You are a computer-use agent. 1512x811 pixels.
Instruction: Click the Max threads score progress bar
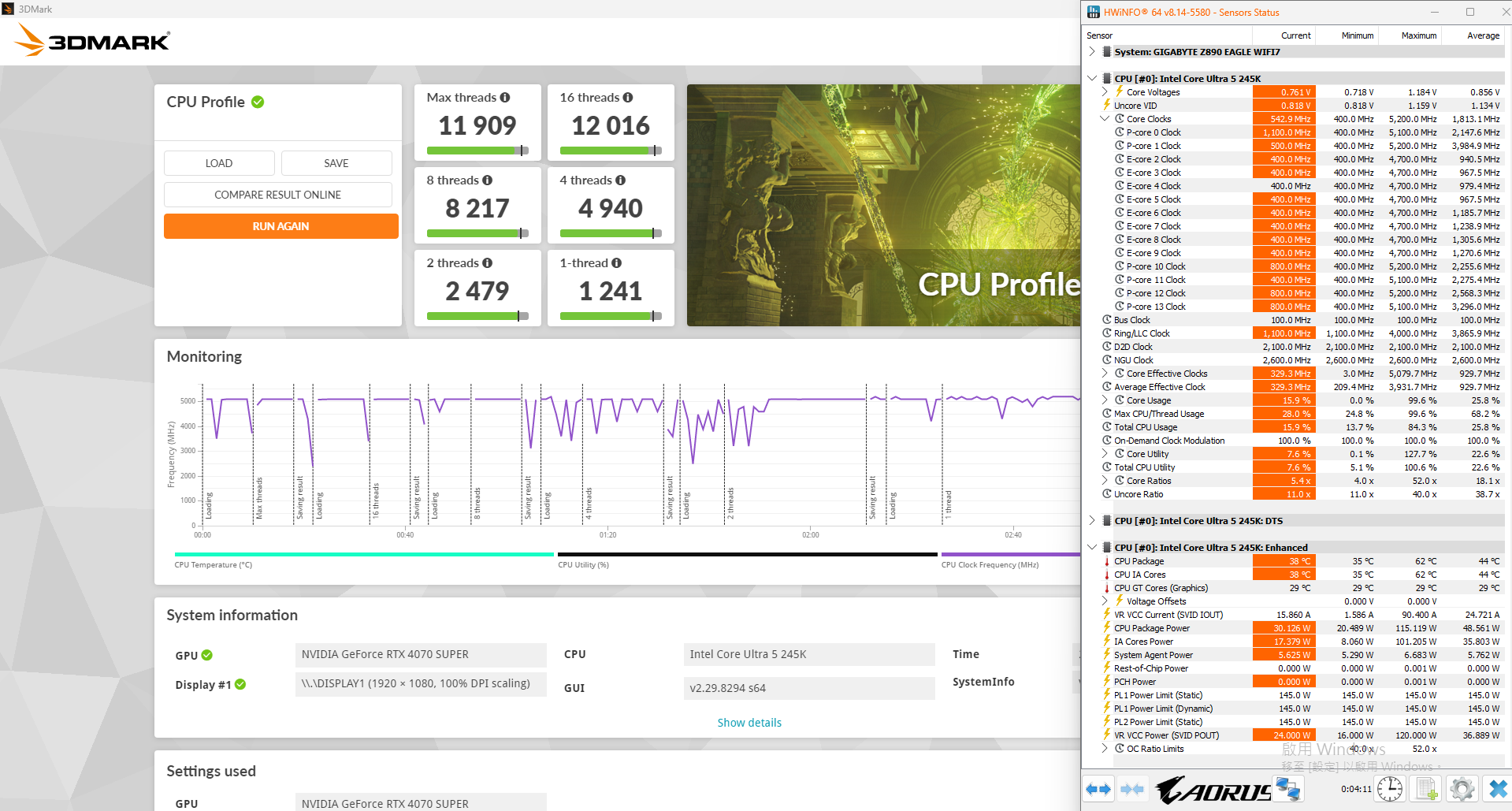pos(477,151)
